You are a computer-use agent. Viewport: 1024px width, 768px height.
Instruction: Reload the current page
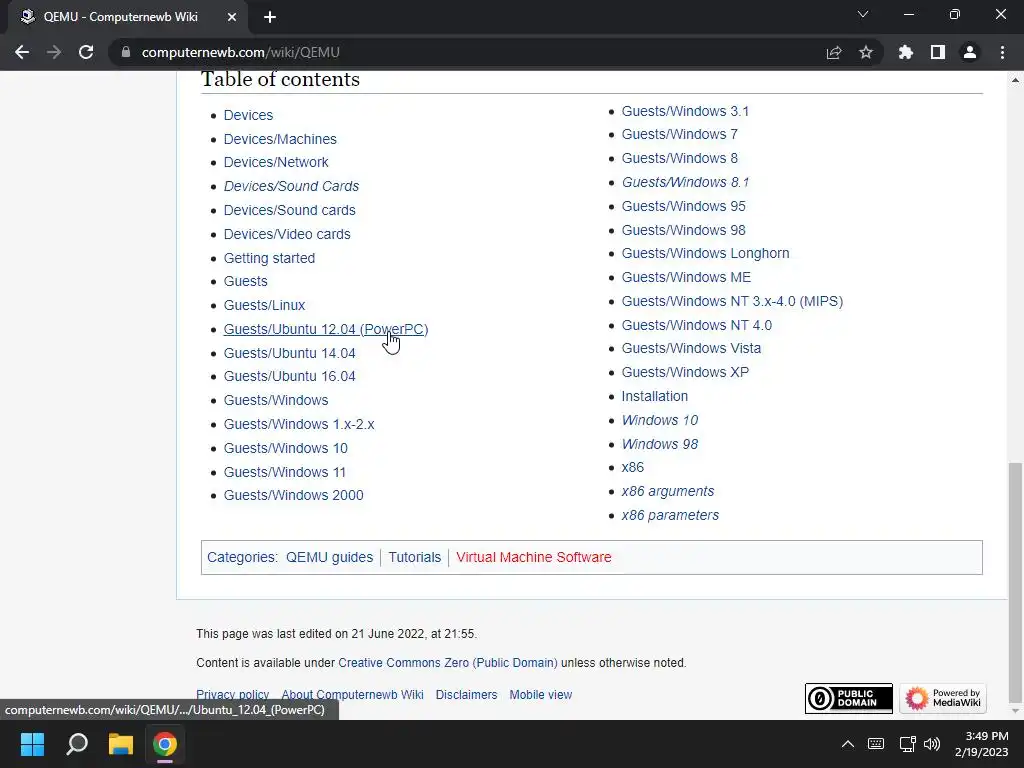click(86, 52)
